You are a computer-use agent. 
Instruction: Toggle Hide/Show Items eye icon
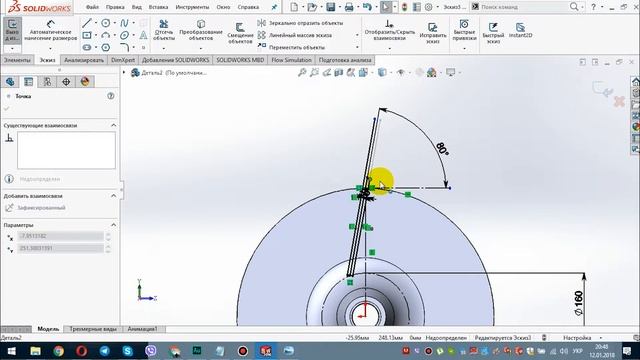coord(401,73)
